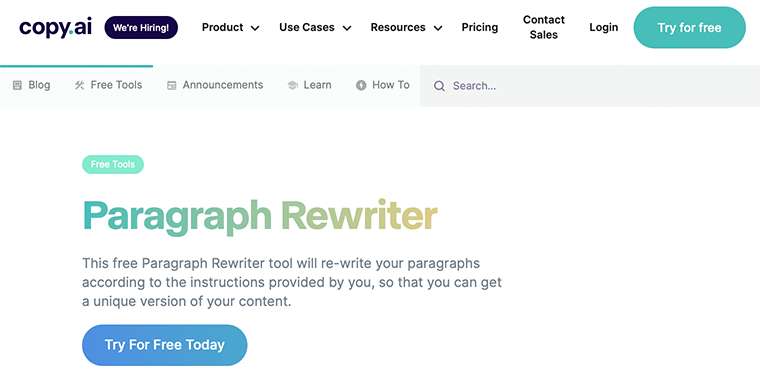Select the How To tab text
The image size is (760, 383).
click(391, 85)
